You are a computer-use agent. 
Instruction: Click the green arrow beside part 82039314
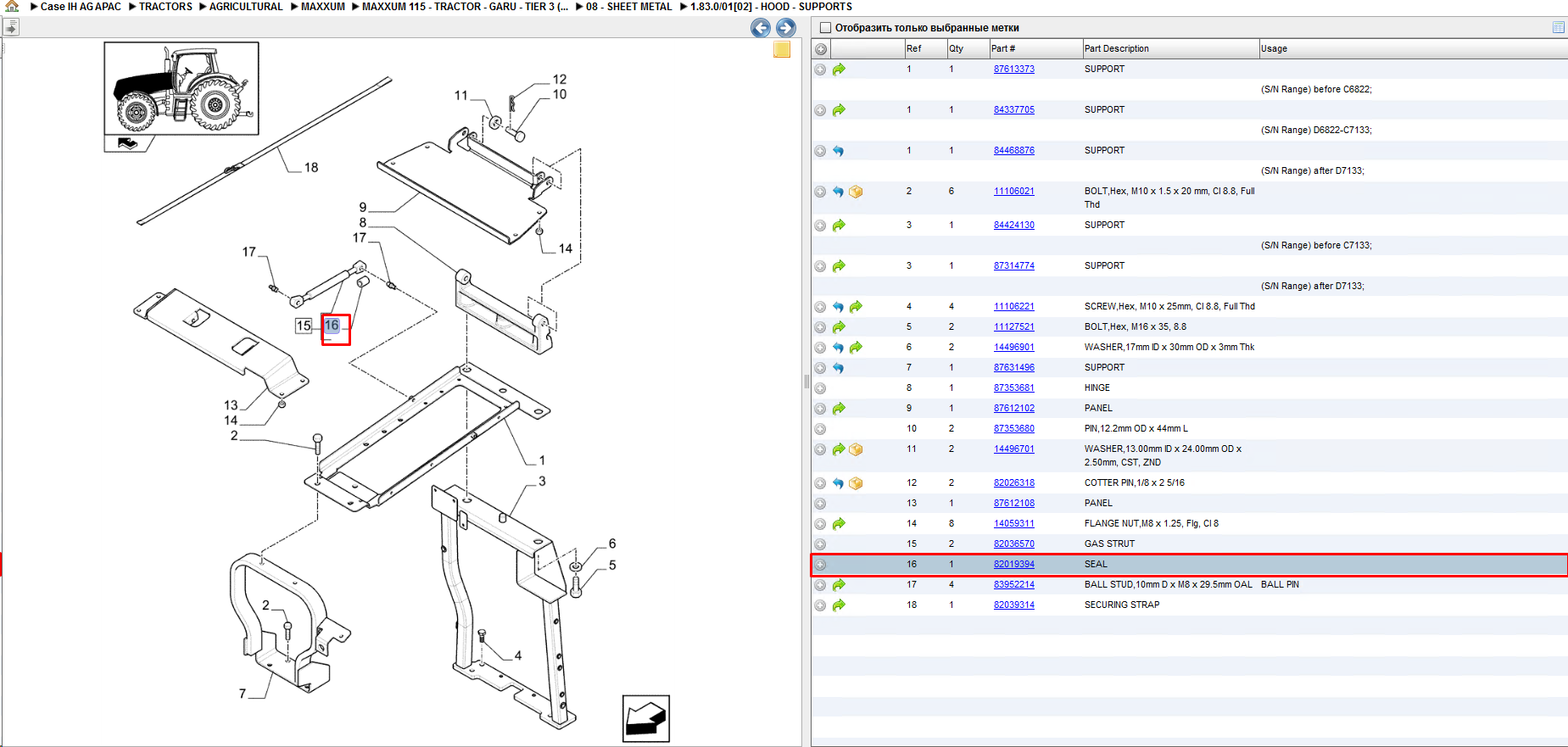[839, 605]
